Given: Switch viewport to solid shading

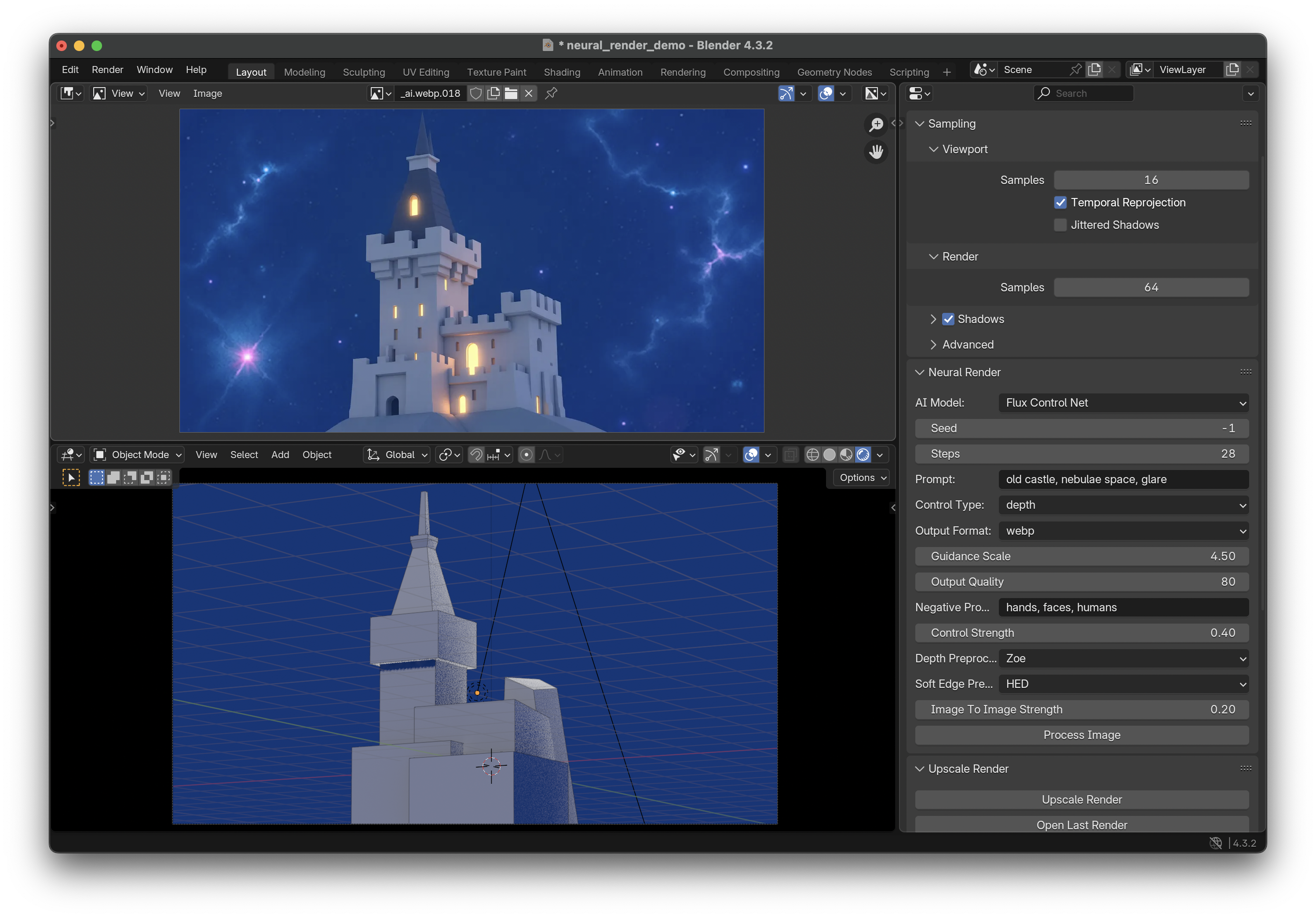Looking at the screenshot, I should click(x=829, y=455).
